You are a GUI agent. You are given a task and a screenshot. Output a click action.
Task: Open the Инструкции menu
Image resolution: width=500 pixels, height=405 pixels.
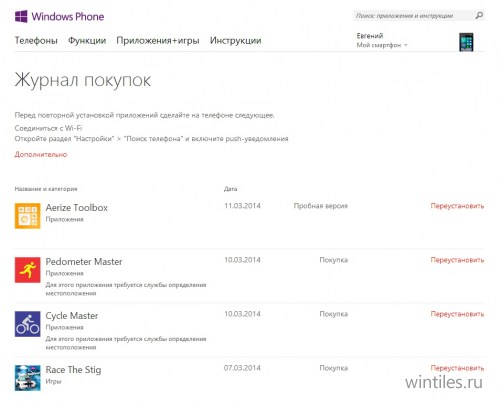[x=235, y=41]
